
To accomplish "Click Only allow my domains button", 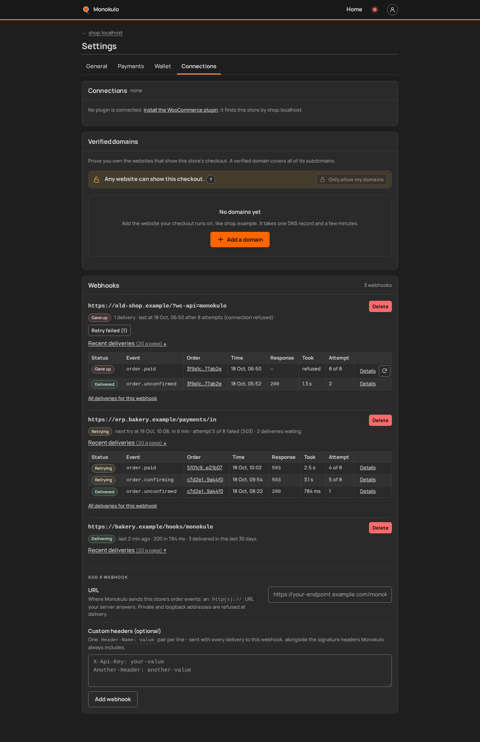I will pos(352,180).
